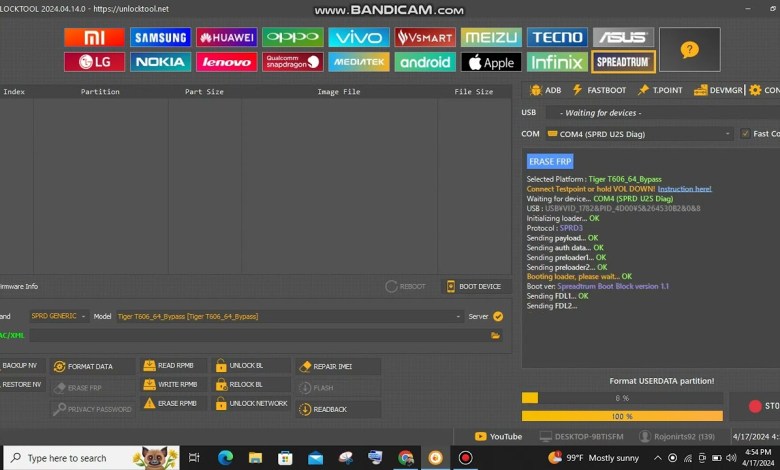Click the REBOOT button
This screenshot has height=470, width=780.
405,286
